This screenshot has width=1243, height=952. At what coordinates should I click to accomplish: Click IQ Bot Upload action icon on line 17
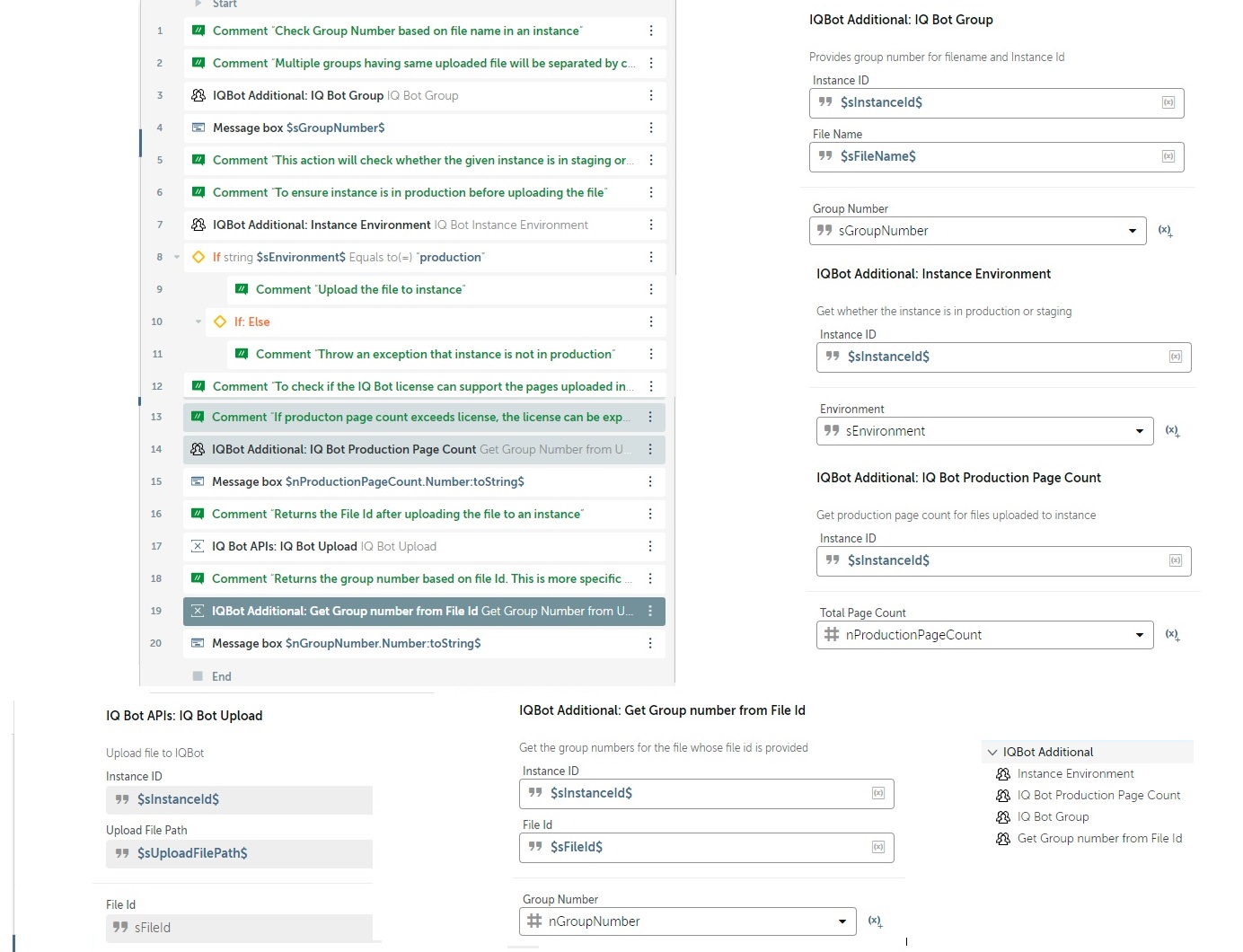click(x=198, y=546)
